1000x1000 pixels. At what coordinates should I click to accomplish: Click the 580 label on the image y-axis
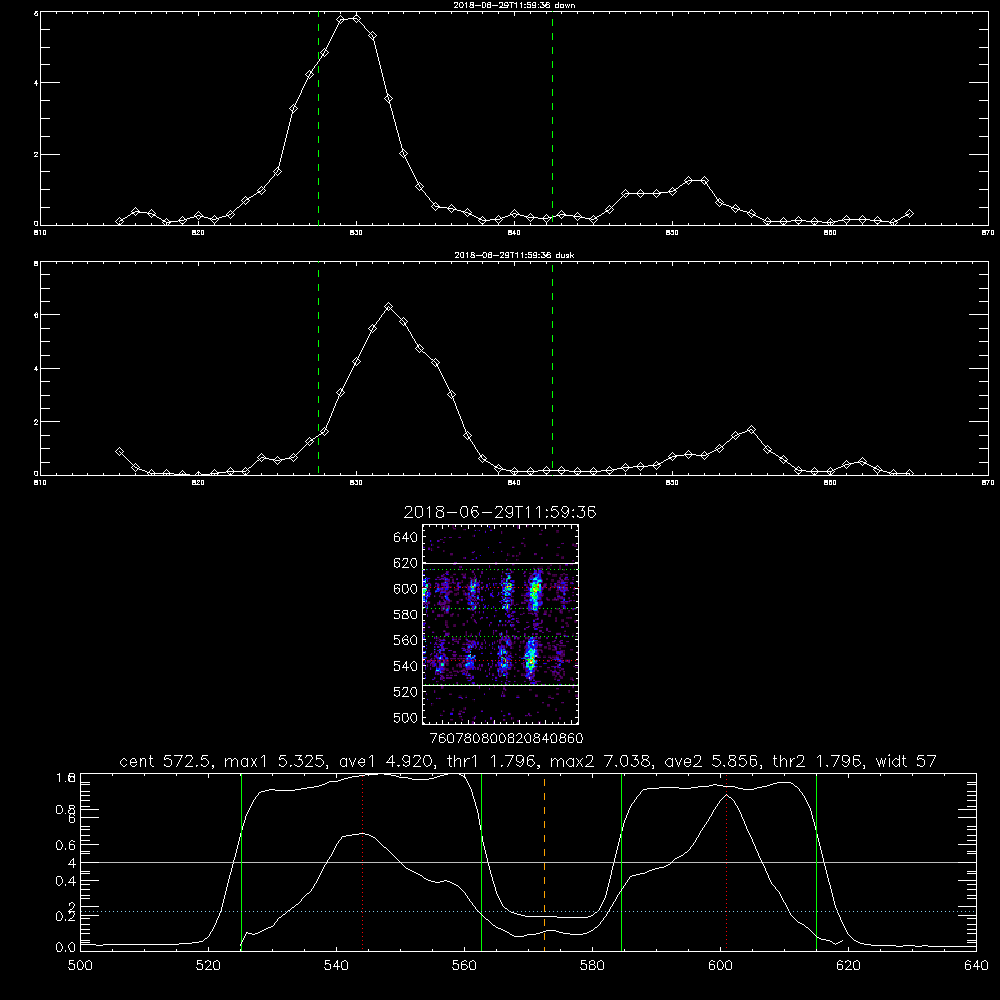tap(405, 615)
